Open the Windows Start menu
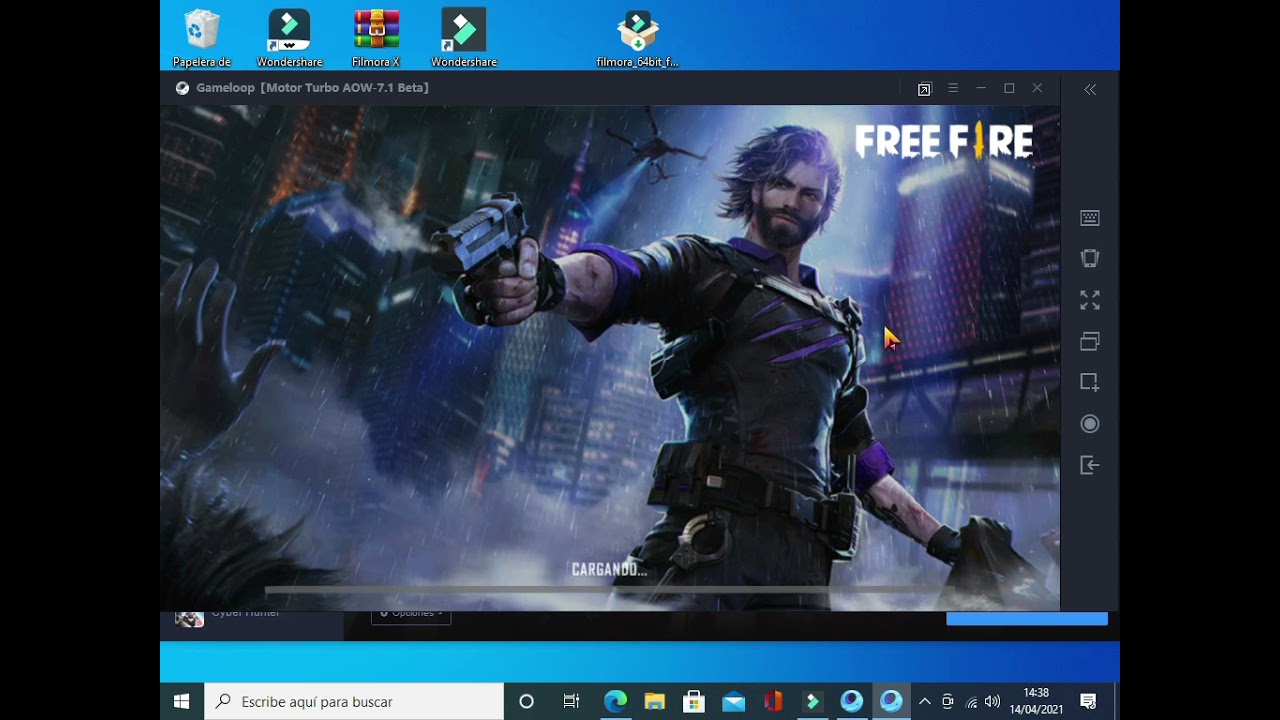 tap(181, 702)
